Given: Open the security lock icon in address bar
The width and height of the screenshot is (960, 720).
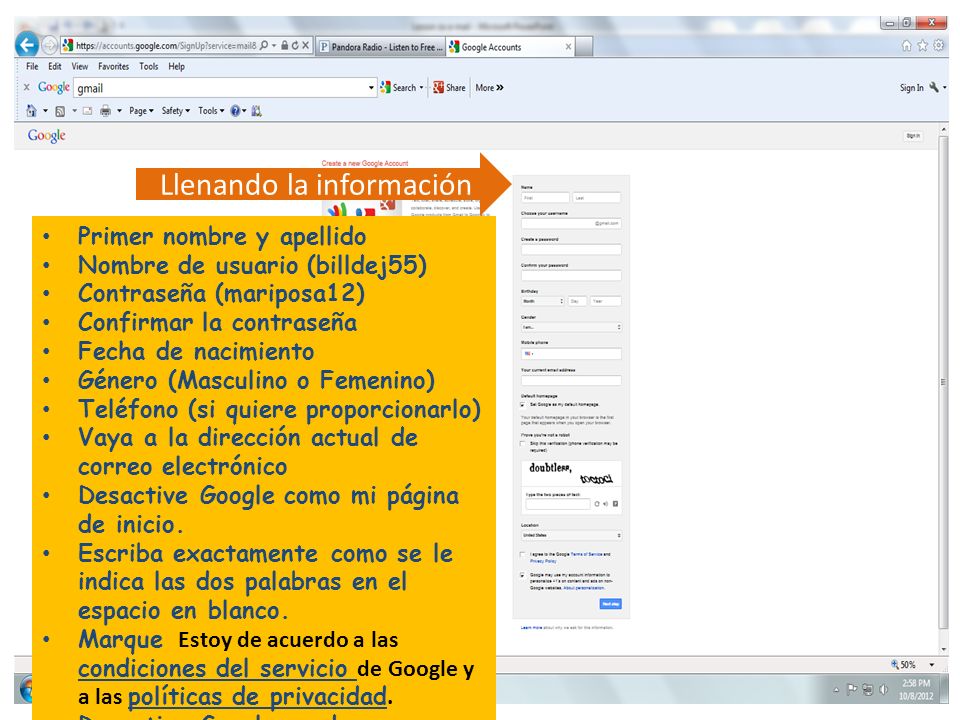Looking at the screenshot, I should pos(285,45).
